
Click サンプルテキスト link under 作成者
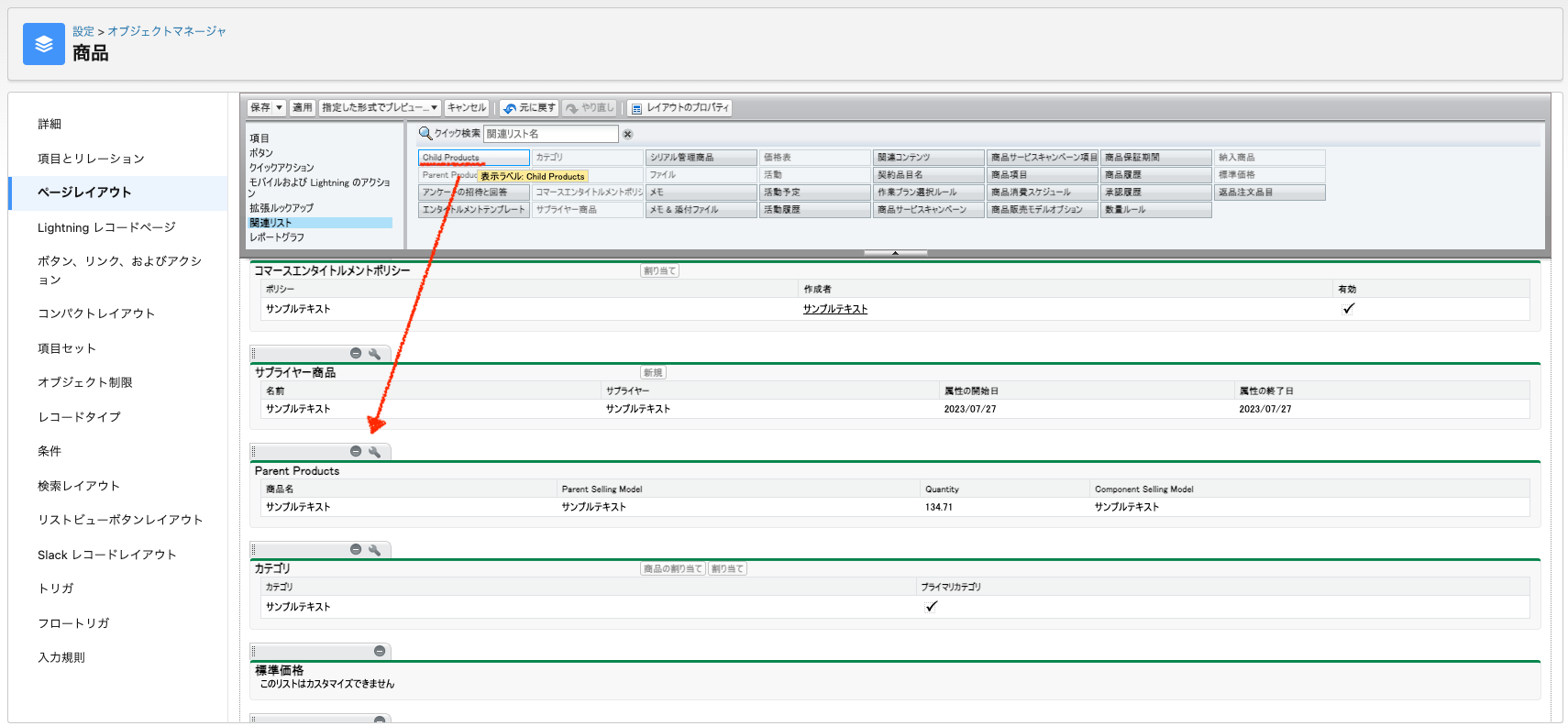click(x=835, y=310)
